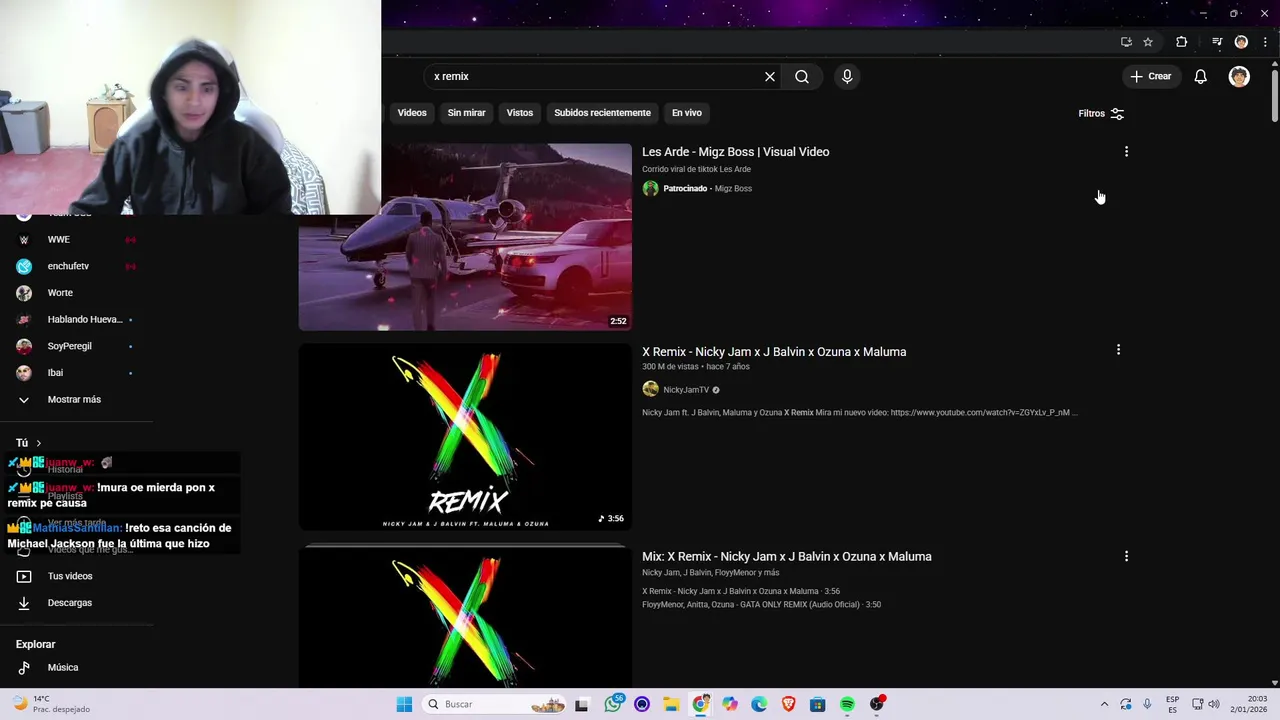Image resolution: width=1280 pixels, height=720 pixels.
Task: Click the magnifier search button
Action: pos(802,76)
